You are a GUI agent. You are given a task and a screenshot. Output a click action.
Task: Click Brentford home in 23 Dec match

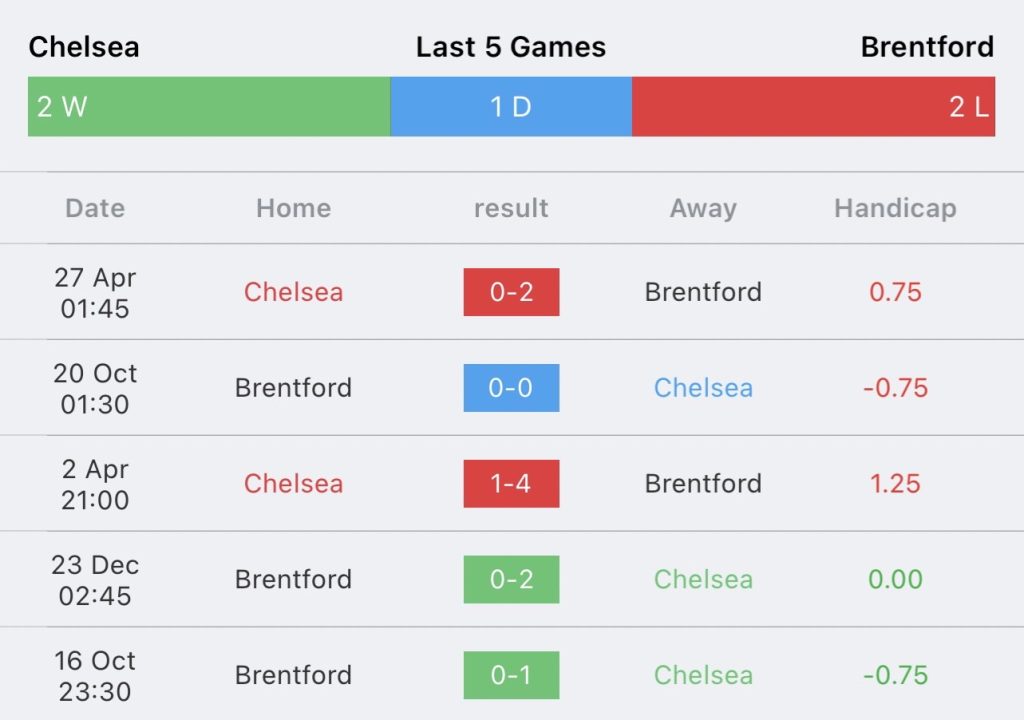[293, 580]
